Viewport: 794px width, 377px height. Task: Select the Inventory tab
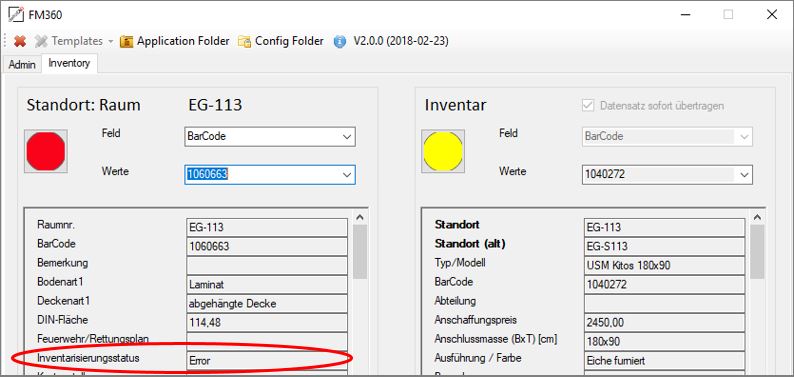[69, 64]
